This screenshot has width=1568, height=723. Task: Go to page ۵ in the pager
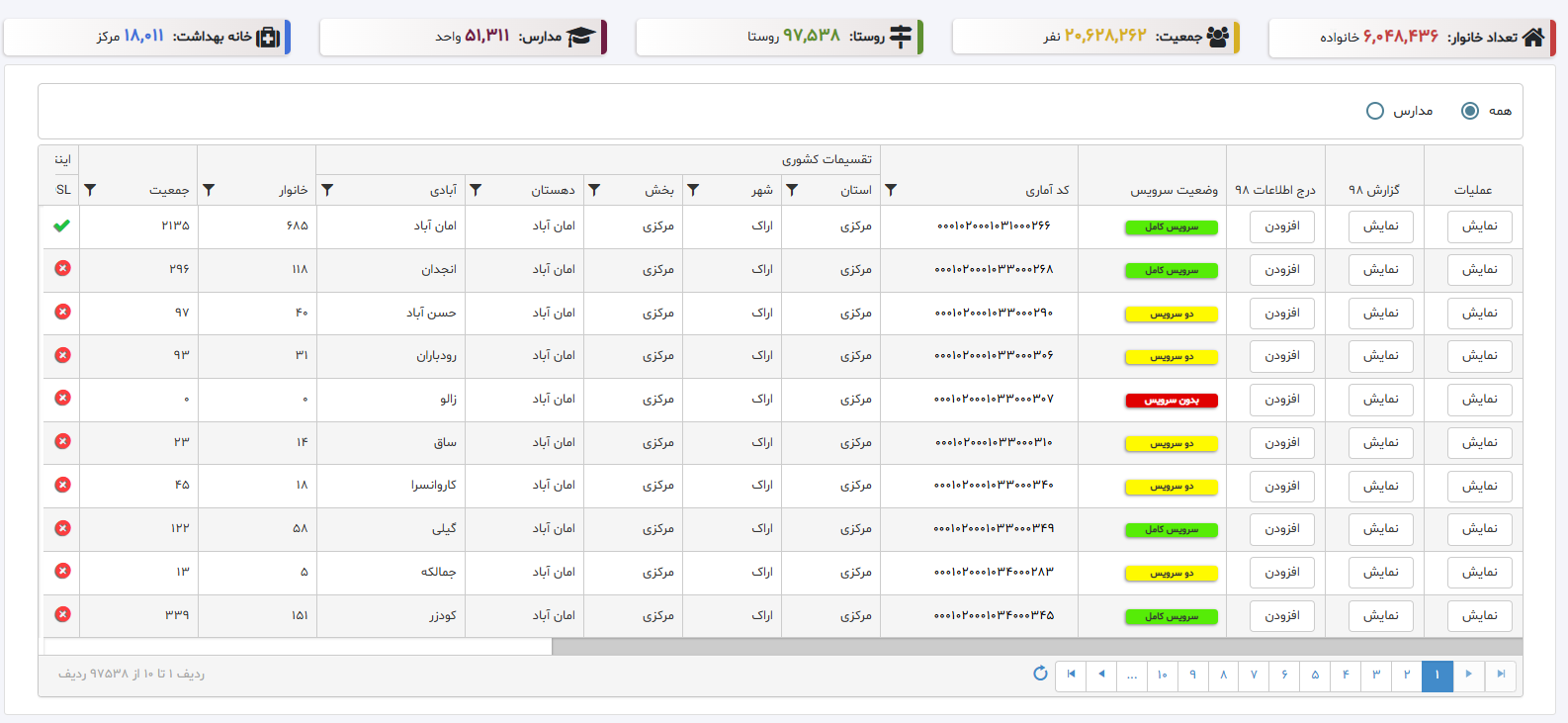tap(1315, 675)
